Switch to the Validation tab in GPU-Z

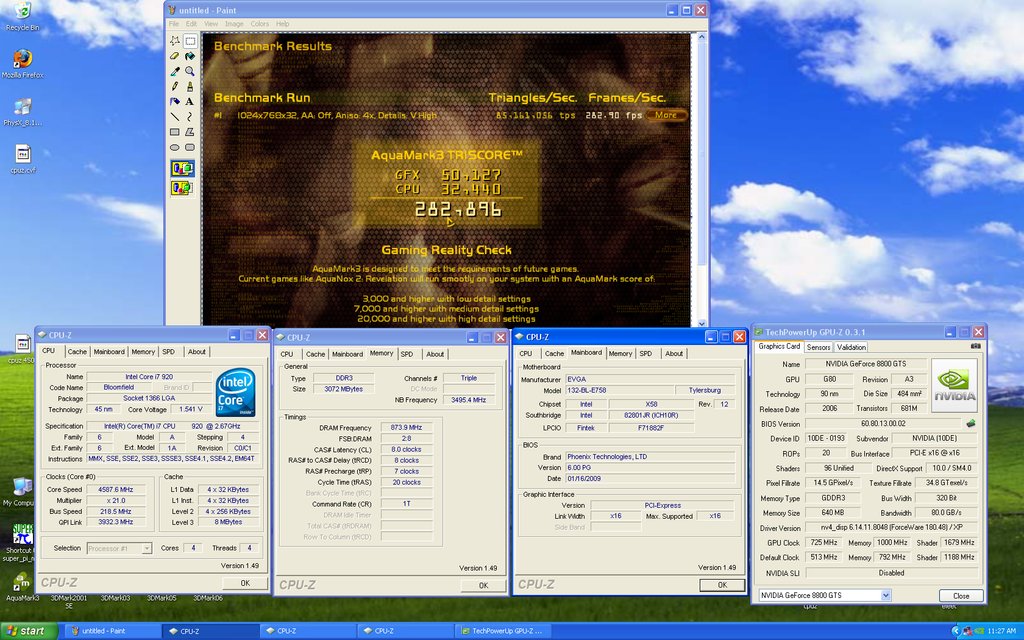851,347
